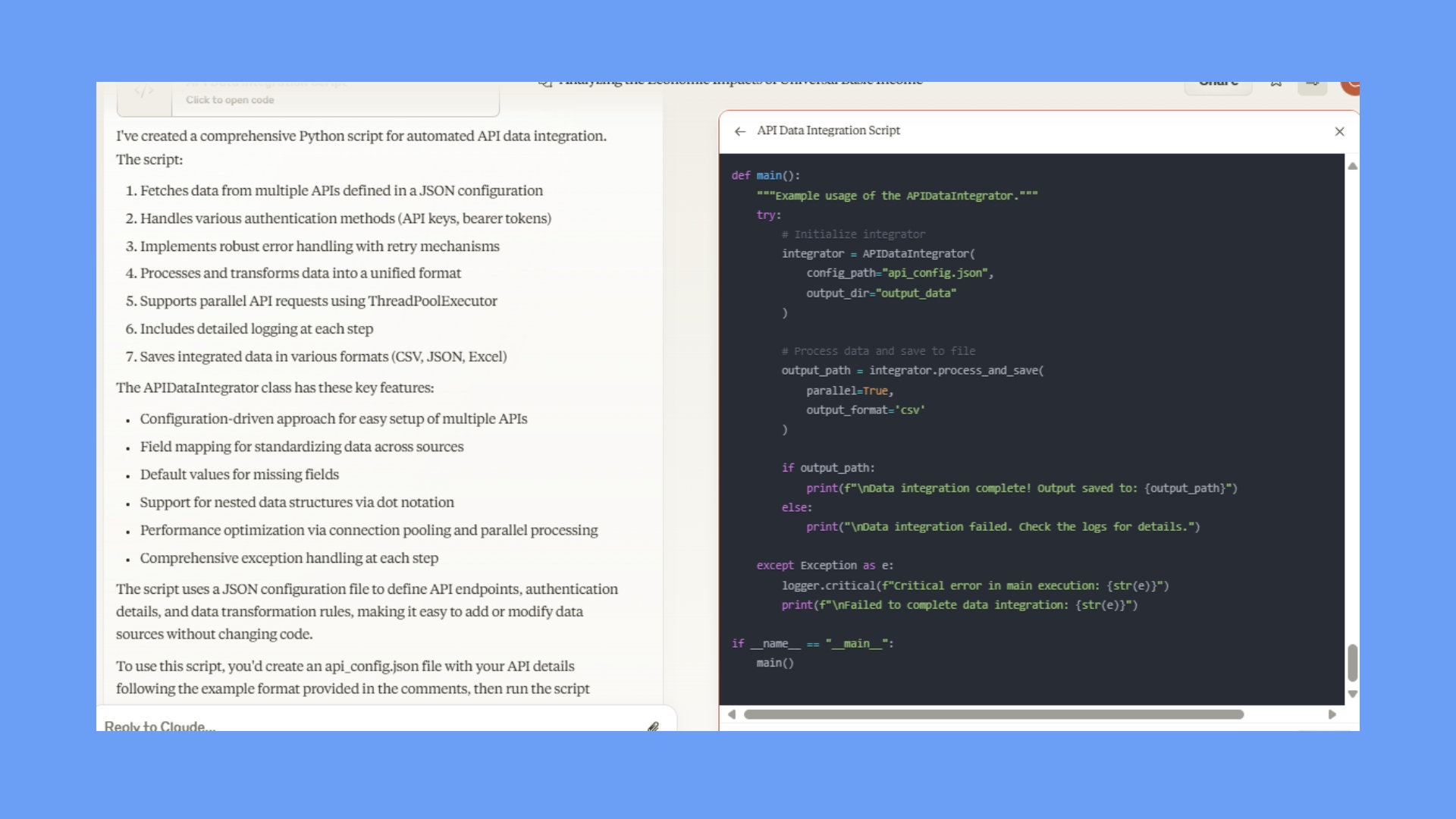This screenshot has height=819, width=1456.
Task: Click the star favorite icon
Action: click(x=1276, y=84)
